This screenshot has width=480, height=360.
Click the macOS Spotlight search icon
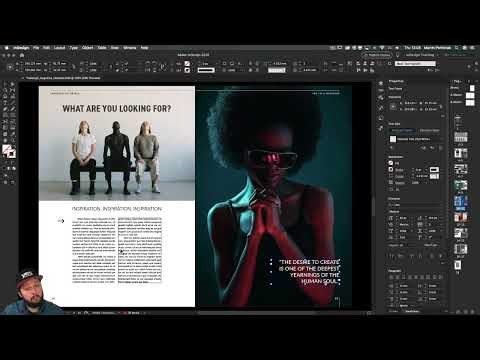pyautogui.click(x=457, y=48)
